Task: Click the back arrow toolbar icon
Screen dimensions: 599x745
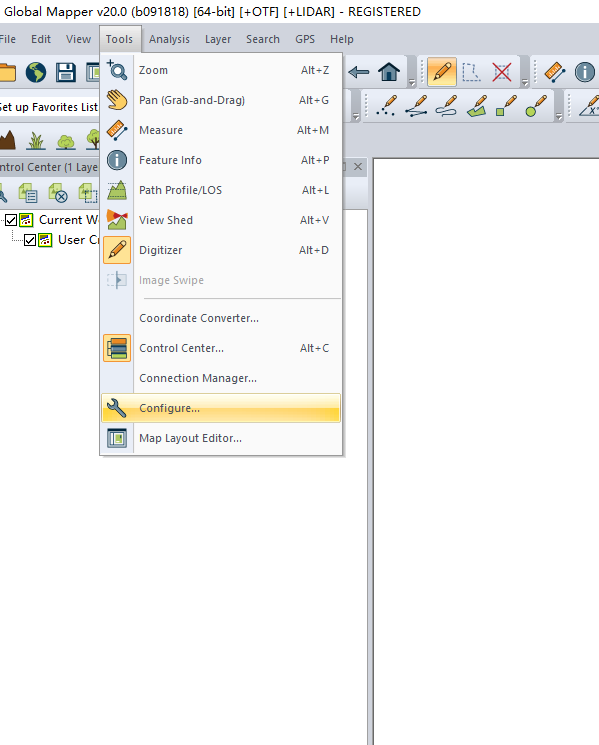Action: pos(359,72)
